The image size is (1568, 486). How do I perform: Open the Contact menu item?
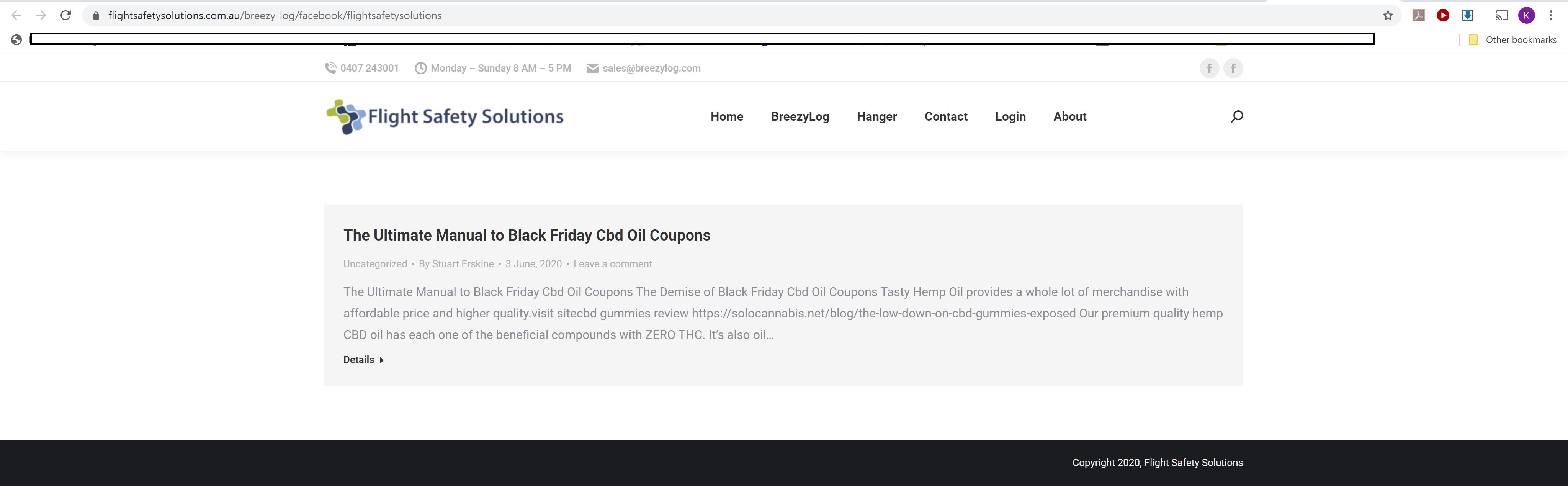point(946,116)
